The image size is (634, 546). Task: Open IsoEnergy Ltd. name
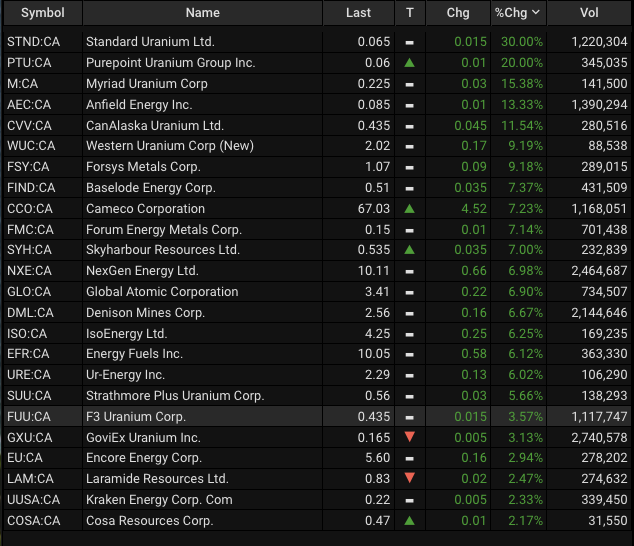click(127, 334)
